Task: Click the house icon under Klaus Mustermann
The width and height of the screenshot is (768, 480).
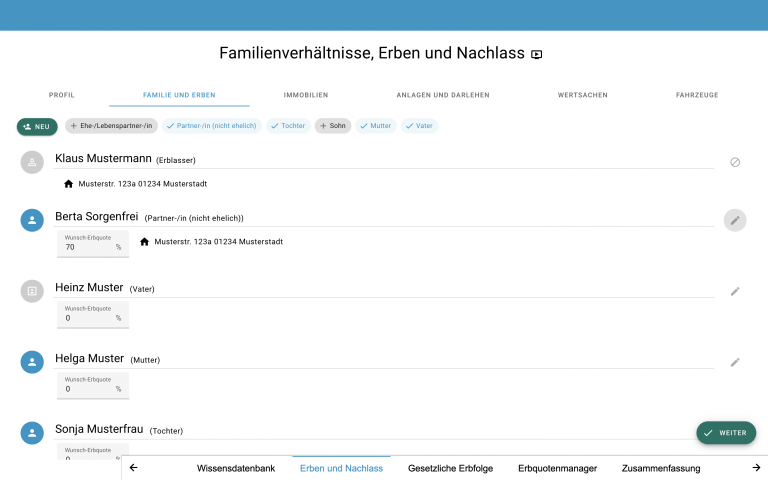Action: [x=69, y=184]
